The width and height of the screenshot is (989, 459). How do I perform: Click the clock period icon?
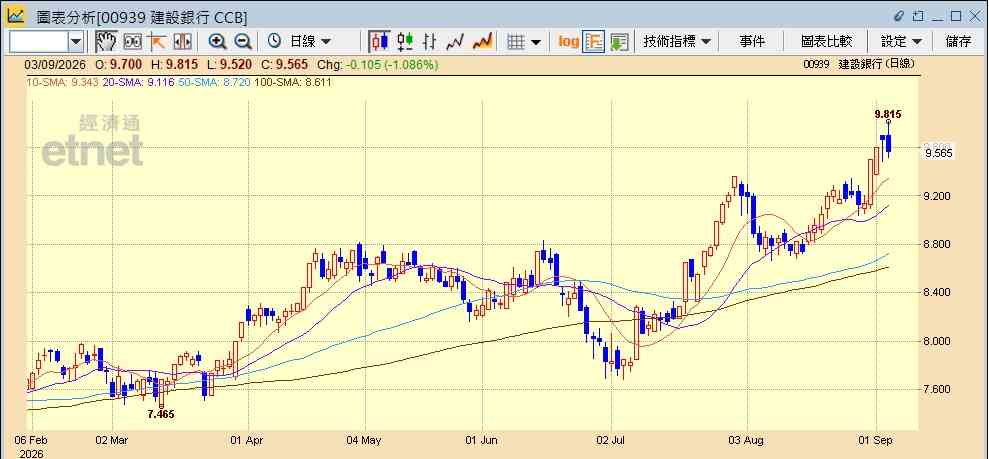tap(274, 42)
